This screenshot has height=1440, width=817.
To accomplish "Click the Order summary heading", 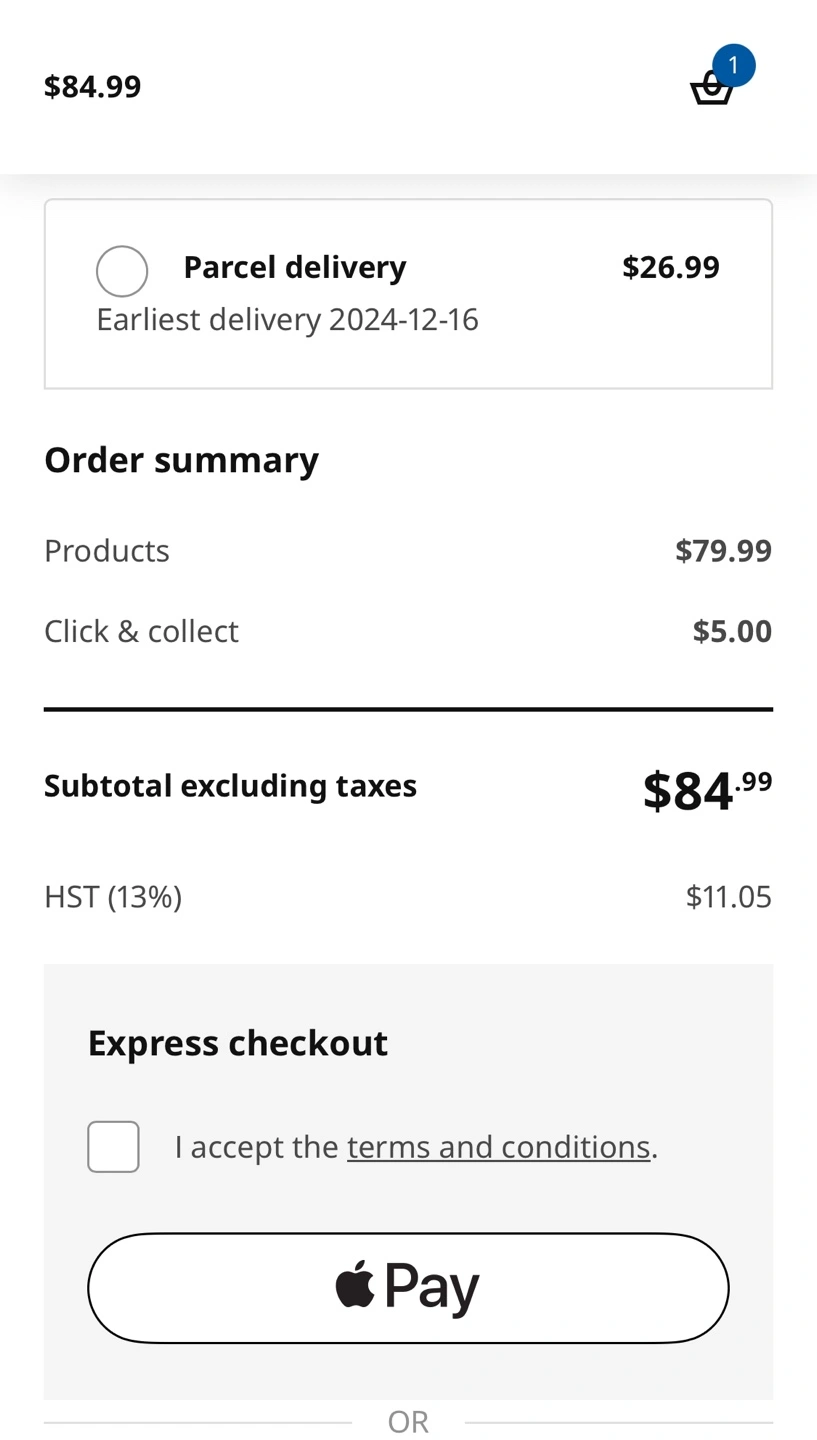I will [x=181, y=460].
